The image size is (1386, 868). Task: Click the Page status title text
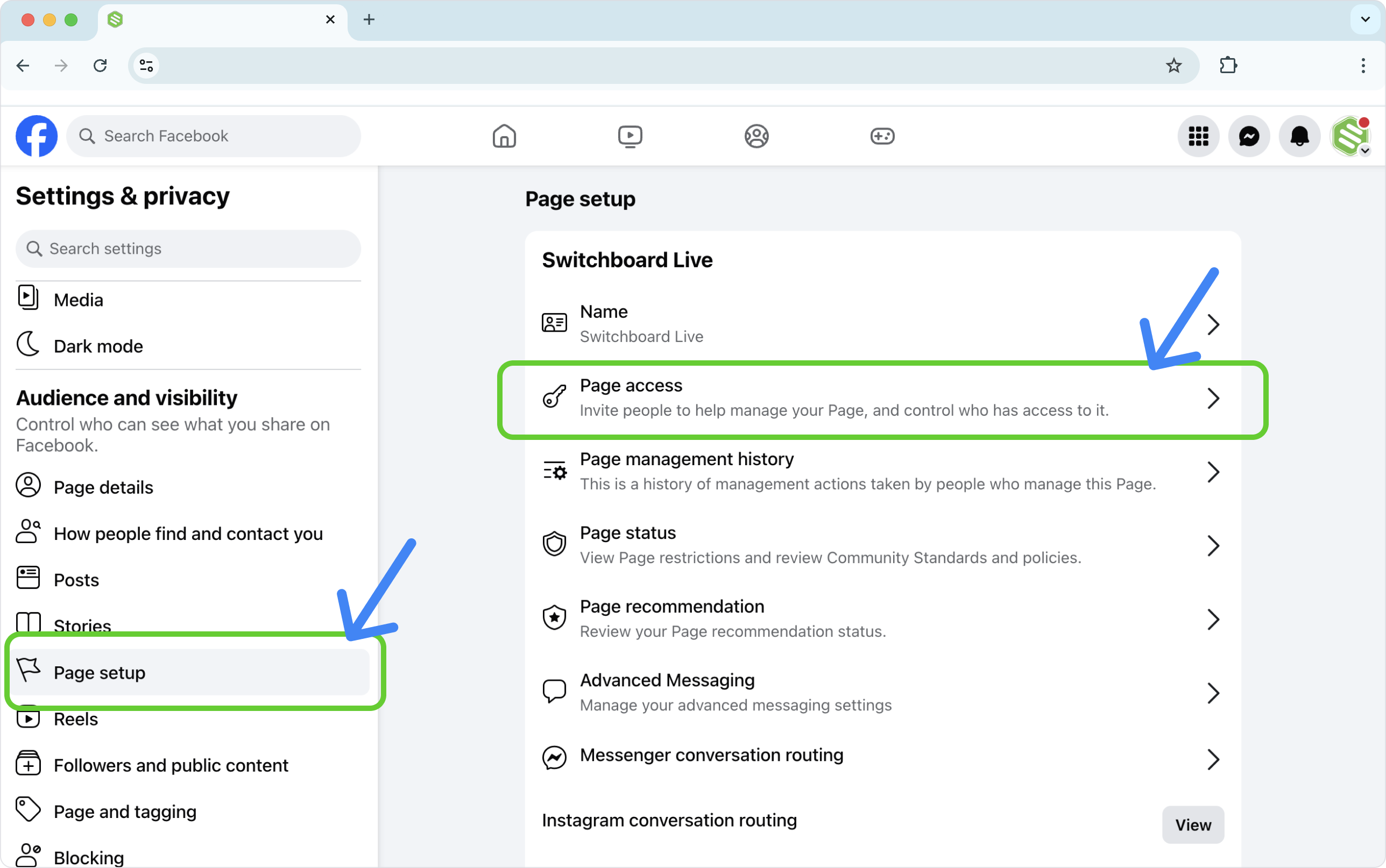[627, 533]
